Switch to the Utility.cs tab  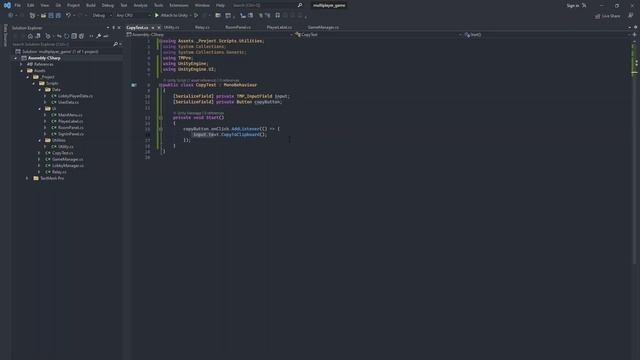click(171, 27)
